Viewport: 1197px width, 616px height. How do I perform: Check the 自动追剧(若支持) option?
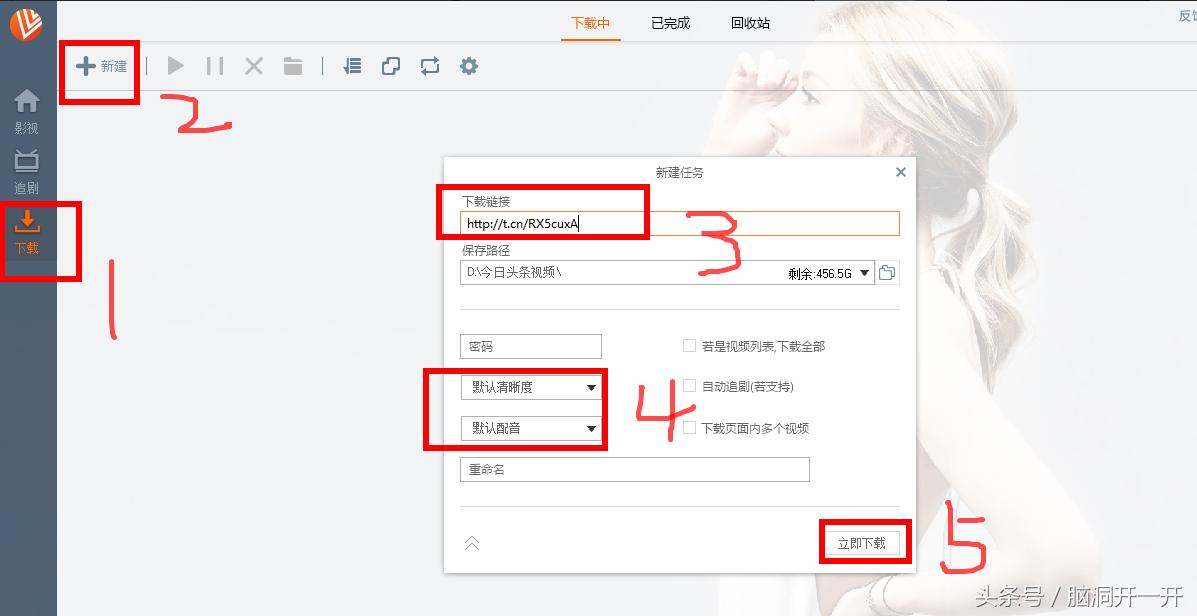(690, 386)
